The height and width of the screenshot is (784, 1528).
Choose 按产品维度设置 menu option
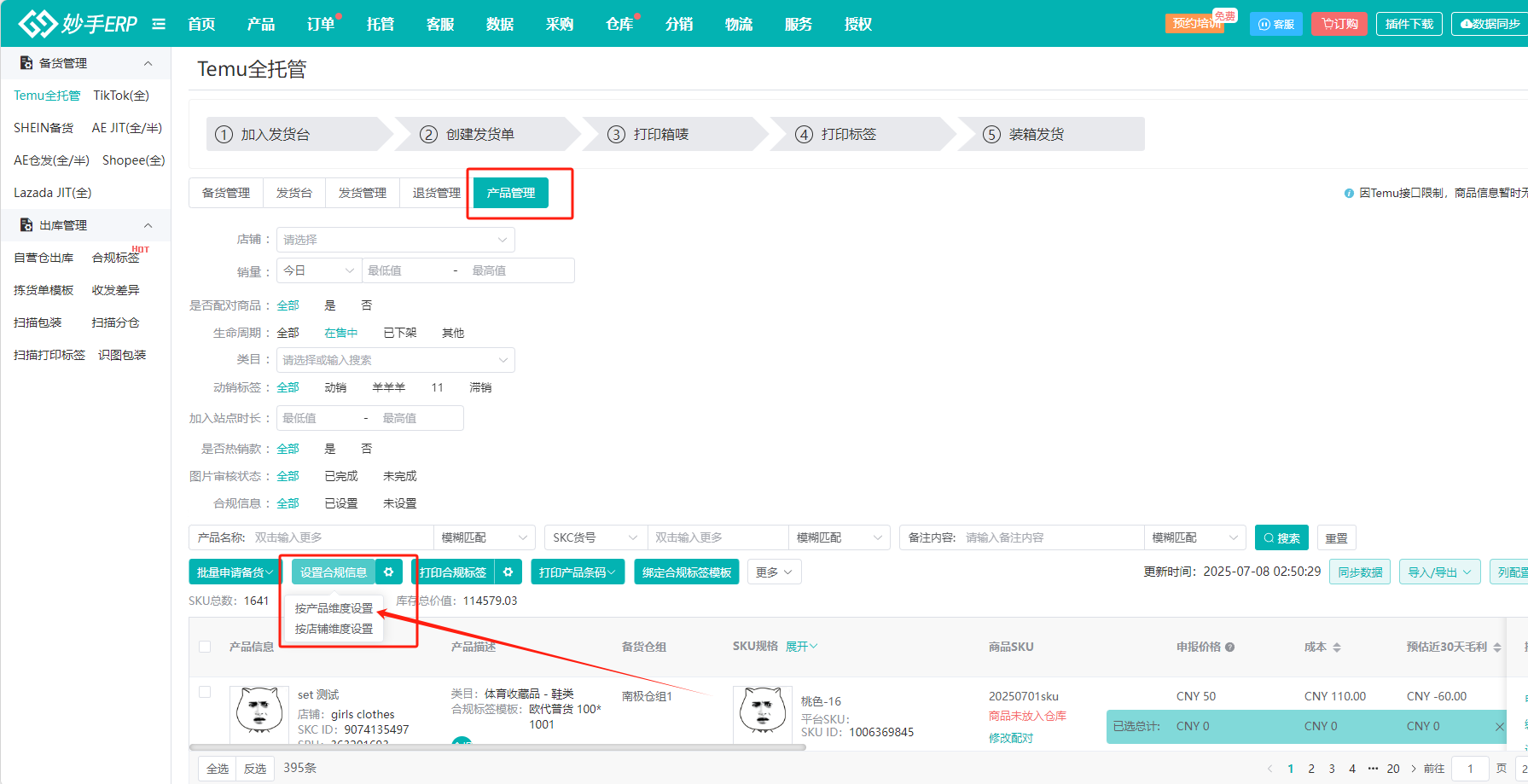334,608
